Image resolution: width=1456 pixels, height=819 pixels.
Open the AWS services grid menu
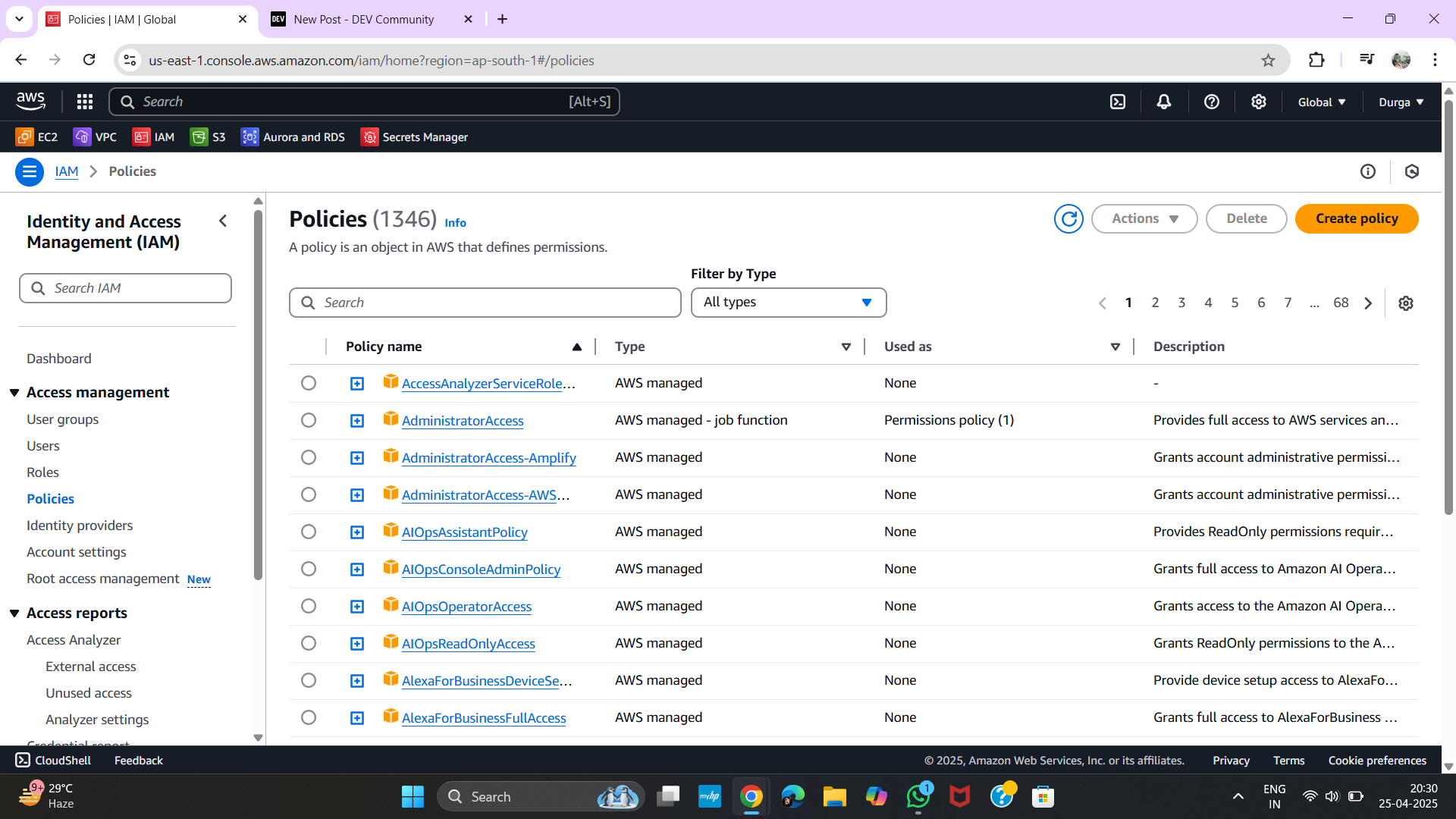click(85, 102)
